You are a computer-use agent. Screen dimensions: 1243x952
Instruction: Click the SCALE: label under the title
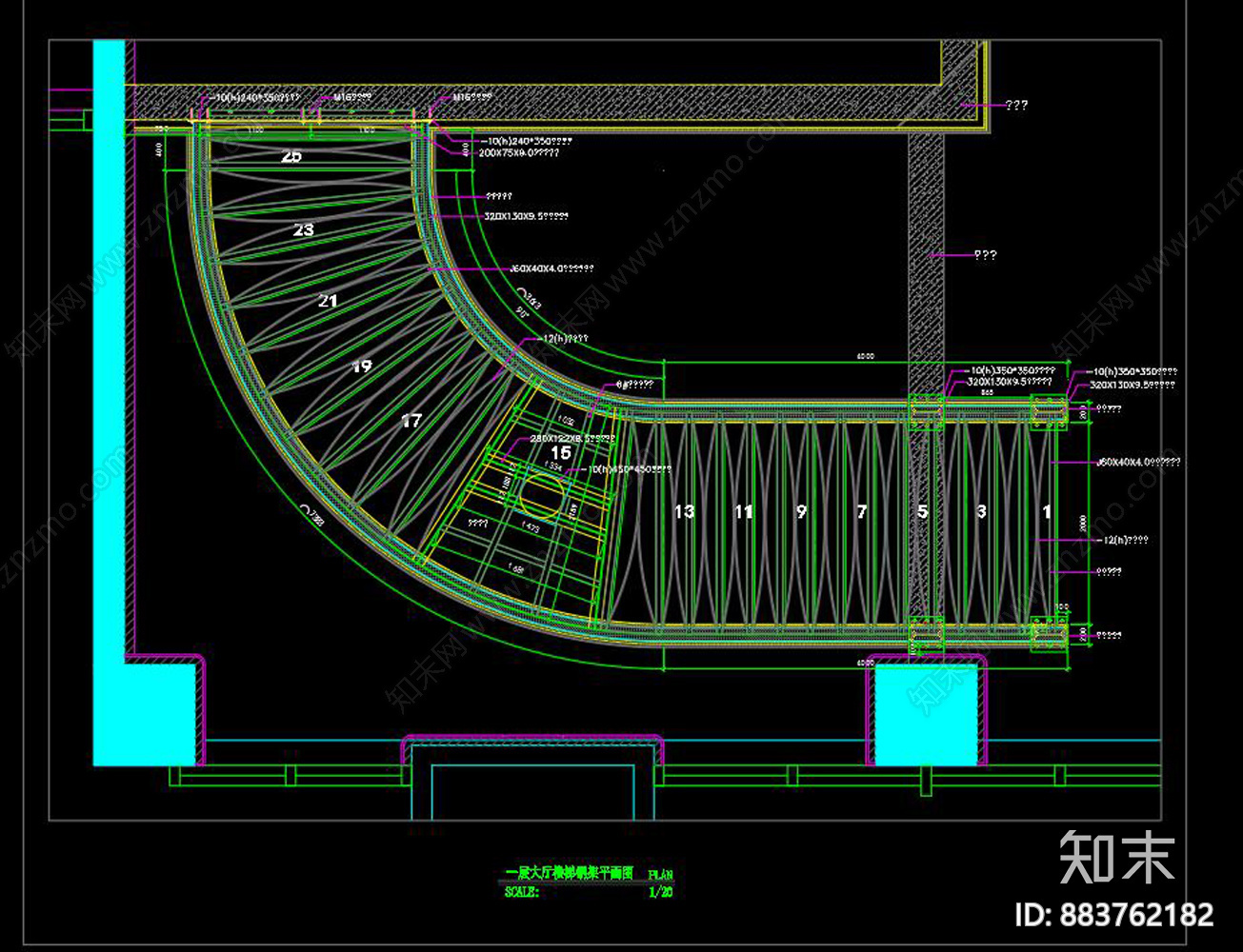pyautogui.click(x=521, y=893)
